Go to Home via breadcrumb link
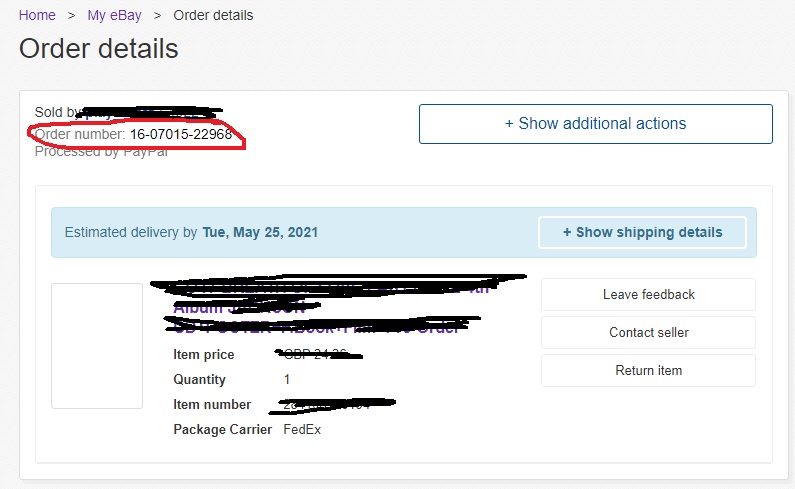 (x=37, y=15)
